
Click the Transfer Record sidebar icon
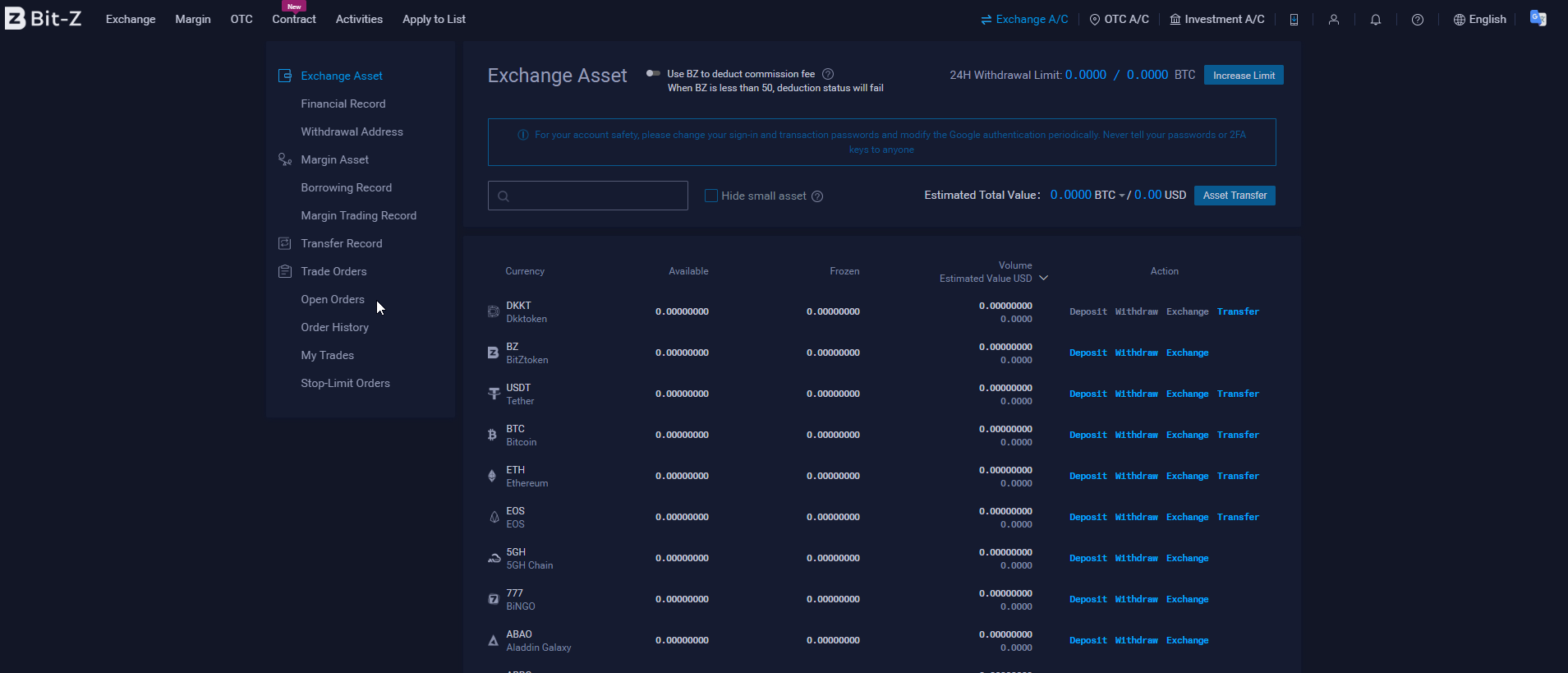point(285,243)
